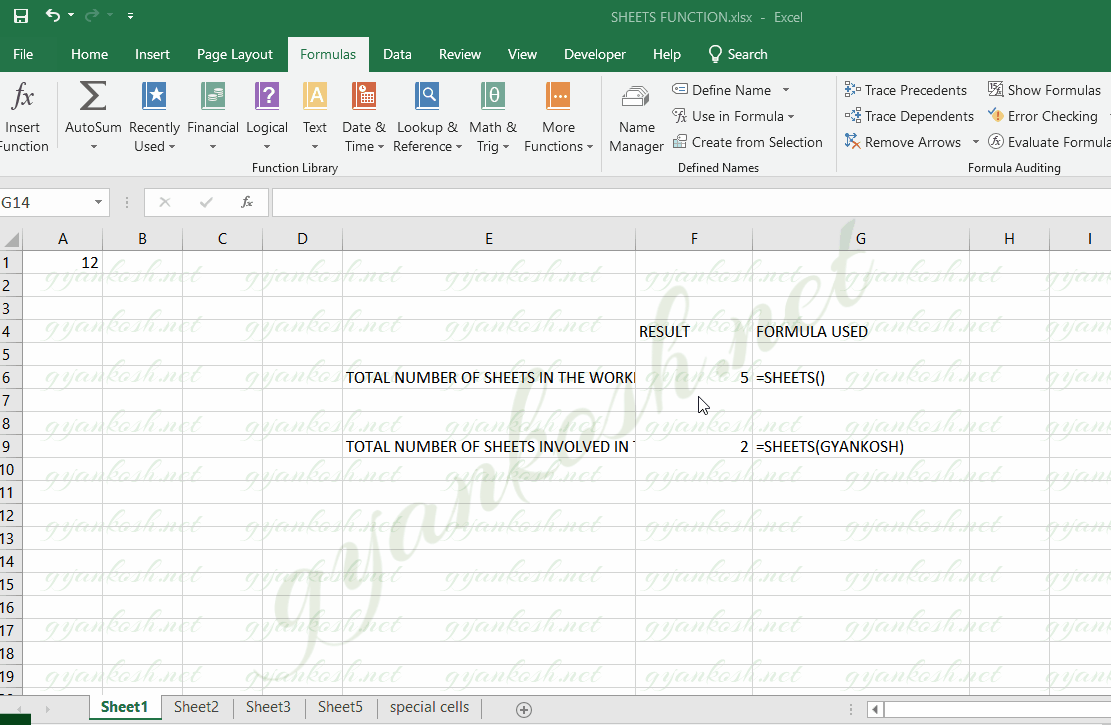Click the Undo arrow icon
1111x725 pixels.
(52, 15)
